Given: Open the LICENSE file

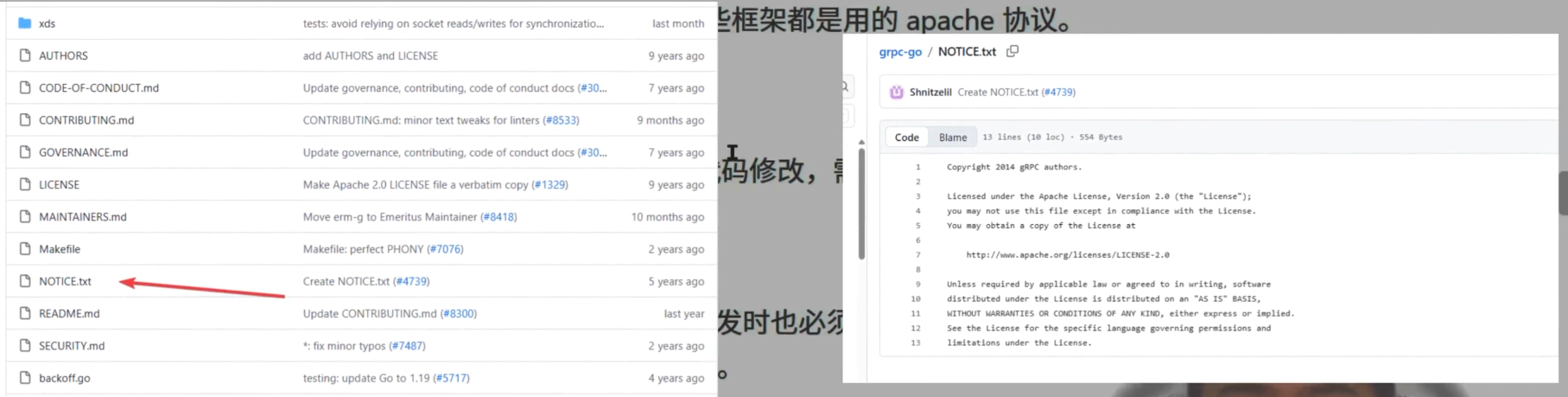Looking at the screenshot, I should [x=59, y=184].
